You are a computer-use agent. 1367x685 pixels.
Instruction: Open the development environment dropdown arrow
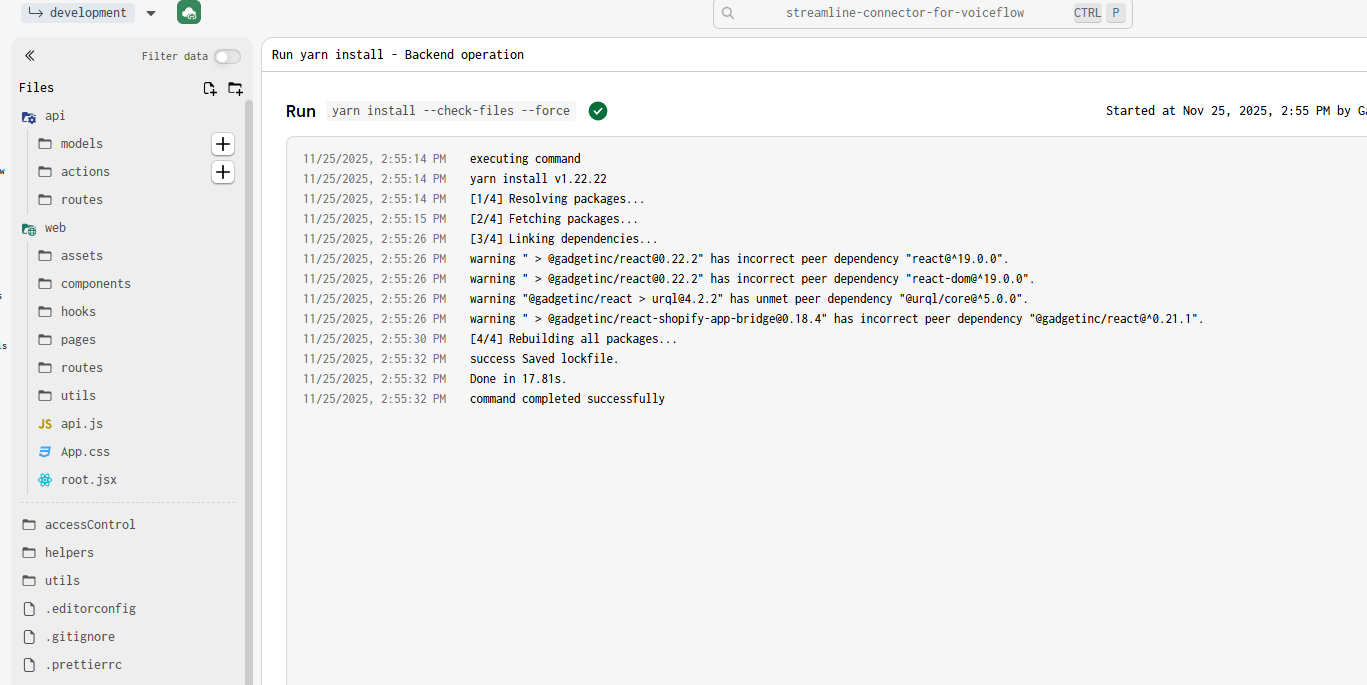point(151,13)
